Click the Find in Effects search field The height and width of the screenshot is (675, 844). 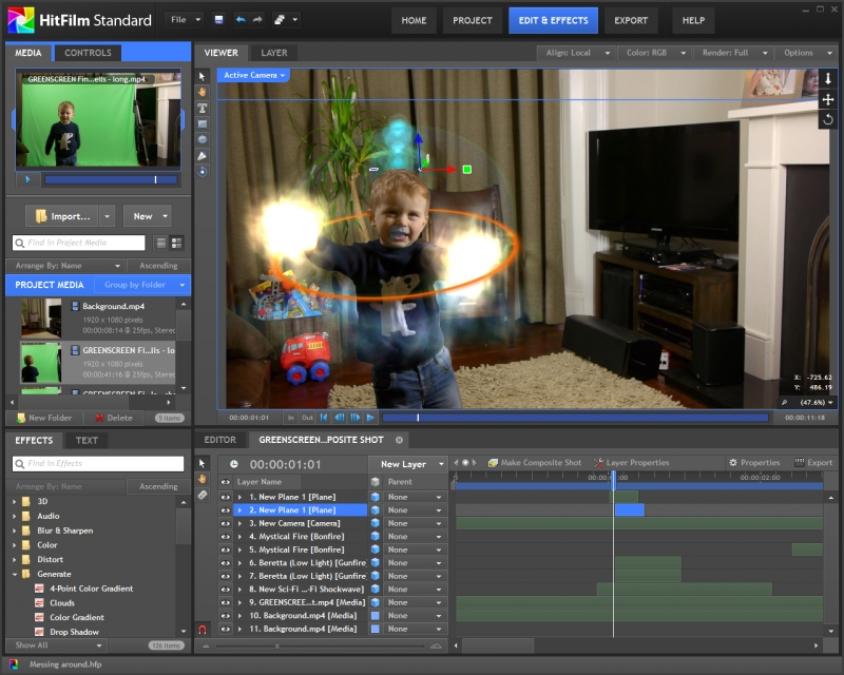tap(100, 464)
